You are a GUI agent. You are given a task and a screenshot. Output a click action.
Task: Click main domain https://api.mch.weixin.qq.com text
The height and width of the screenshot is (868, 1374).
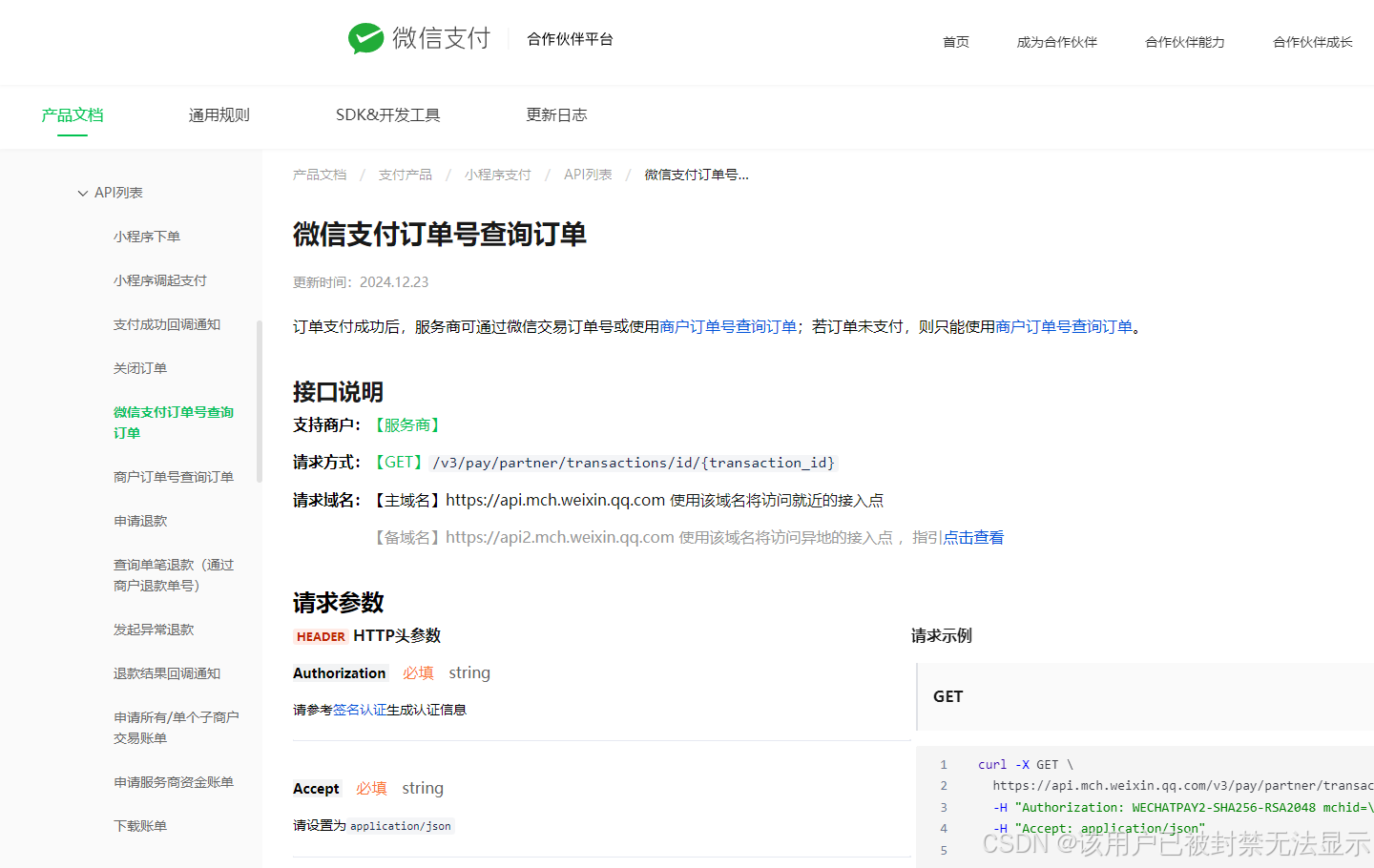click(x=555, y=501)
